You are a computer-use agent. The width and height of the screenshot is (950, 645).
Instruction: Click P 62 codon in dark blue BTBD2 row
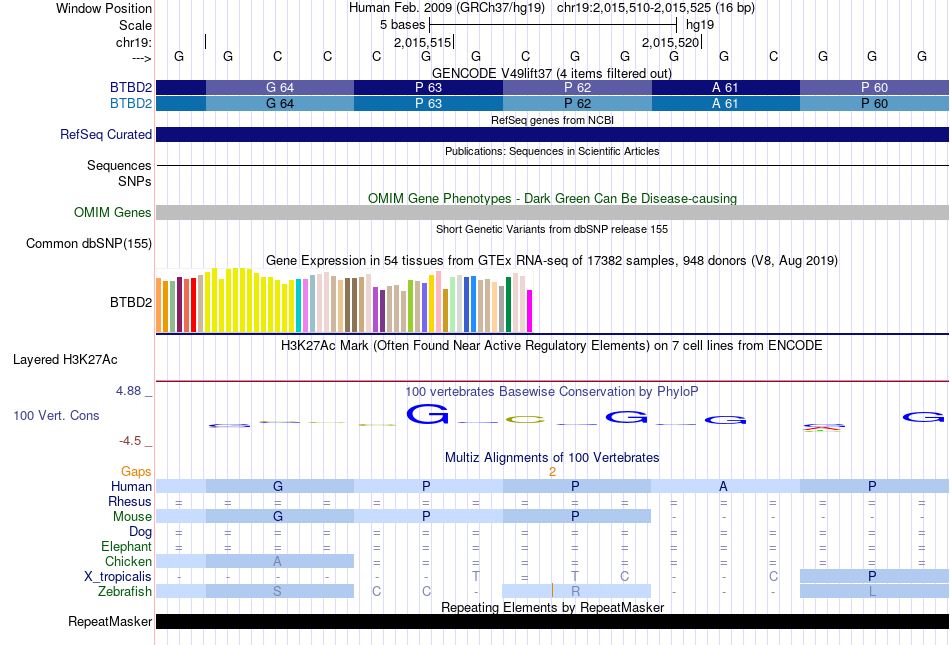tap(577, 88)
